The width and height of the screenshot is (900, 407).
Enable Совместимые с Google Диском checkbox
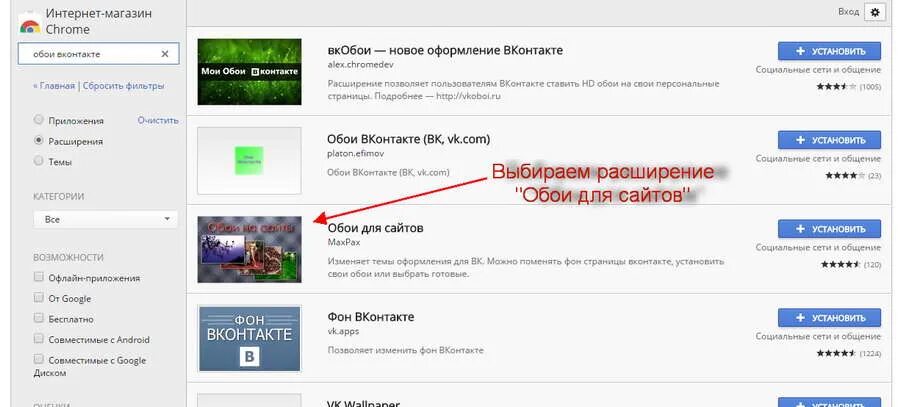pos(38,359)
